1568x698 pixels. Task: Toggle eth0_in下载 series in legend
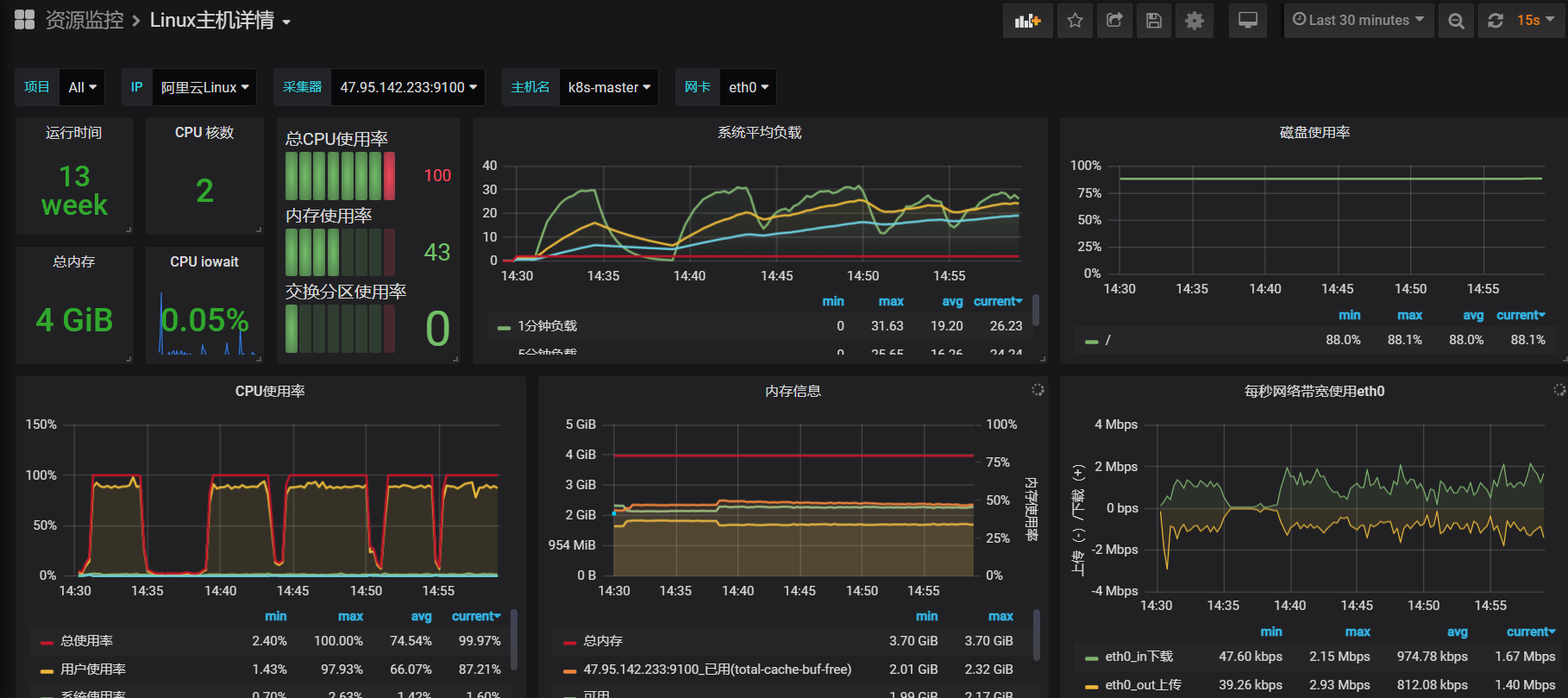pos(1138,657)
